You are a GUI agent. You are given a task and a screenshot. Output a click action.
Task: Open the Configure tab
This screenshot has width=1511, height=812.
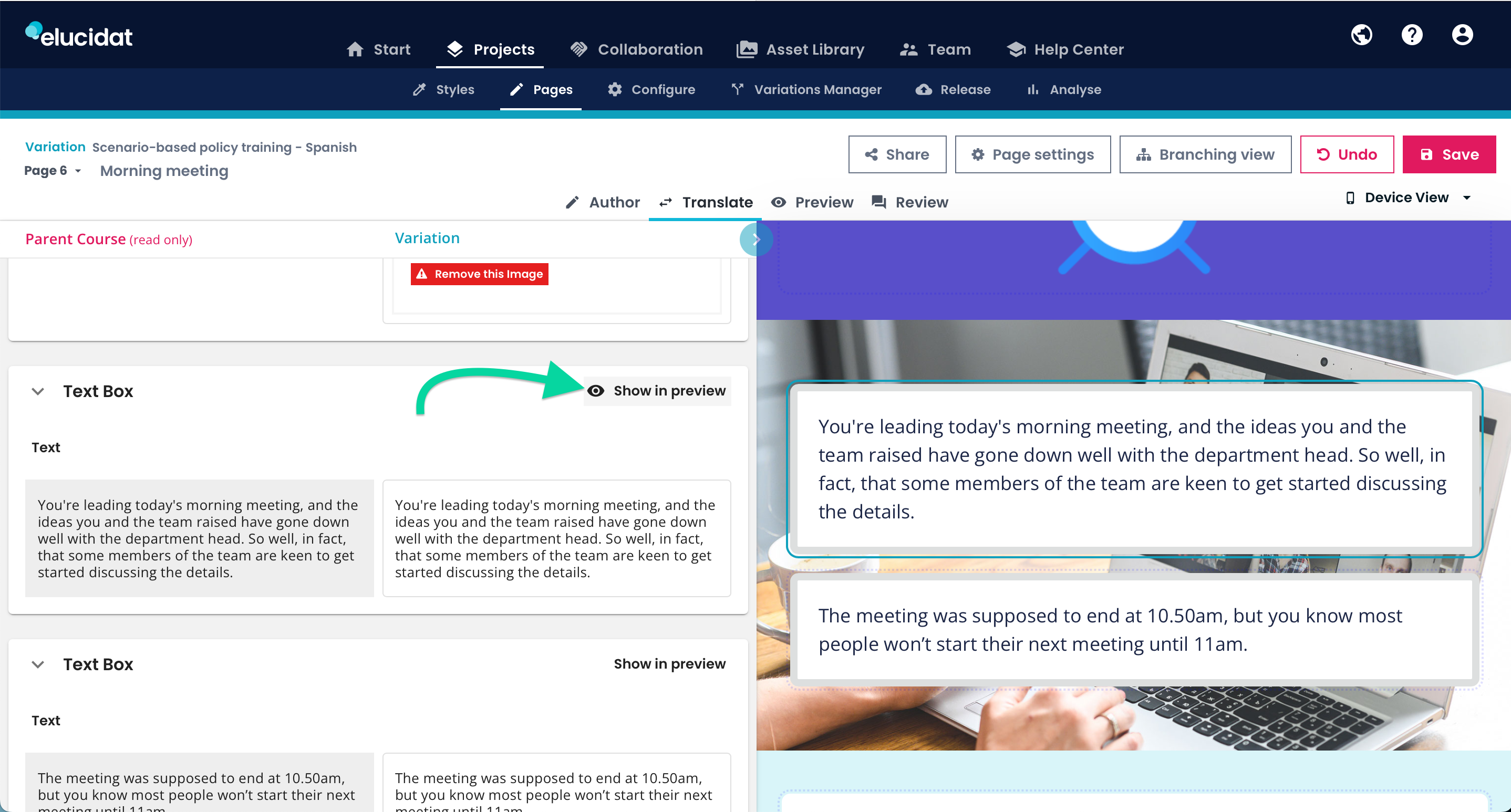click(x=651, y=90)
